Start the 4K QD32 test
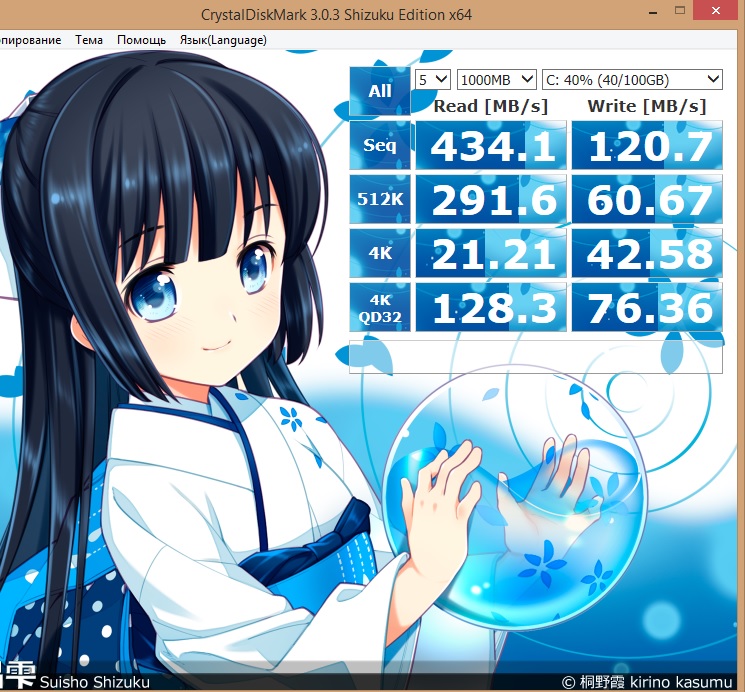745x692 pixels. (380, 308)
